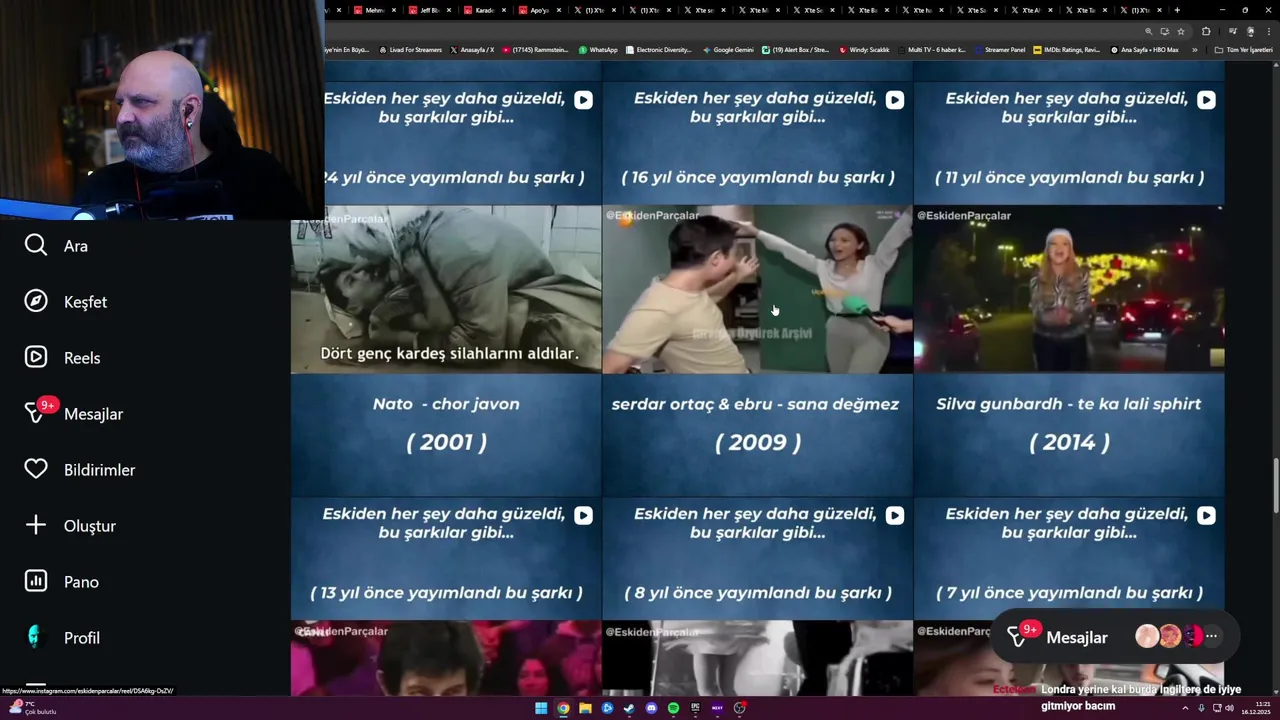Open Windows Start menu
This screenshot has width=1280, height=720.
pos(541,708)
